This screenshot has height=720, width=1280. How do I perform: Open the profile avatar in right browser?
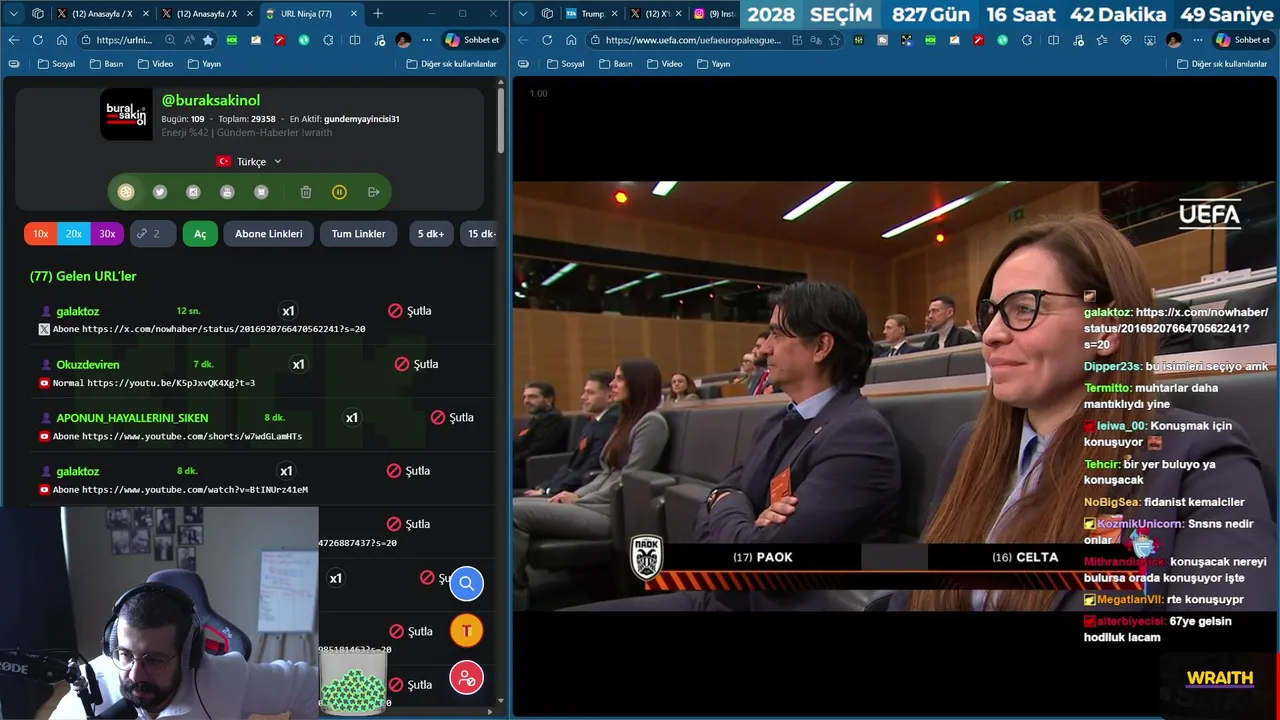coord(1174,40)
